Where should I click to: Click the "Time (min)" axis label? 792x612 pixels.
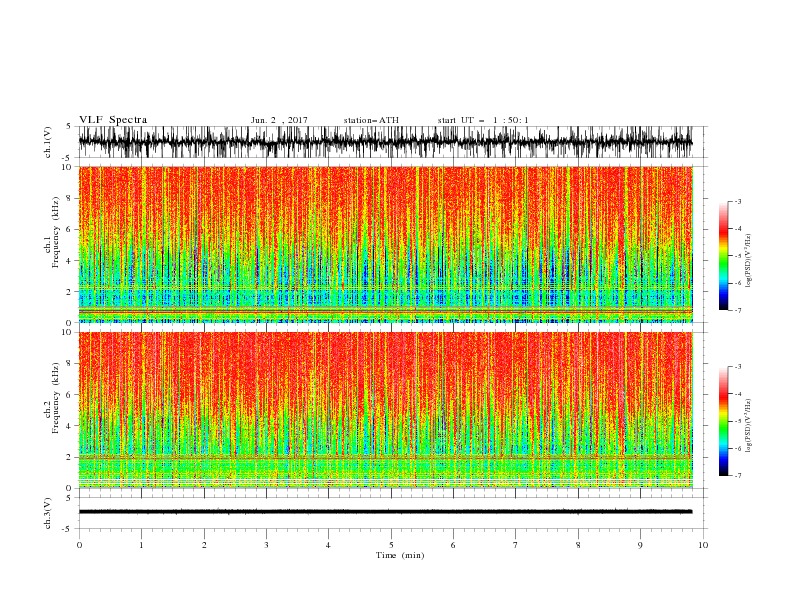coord(400,555)
